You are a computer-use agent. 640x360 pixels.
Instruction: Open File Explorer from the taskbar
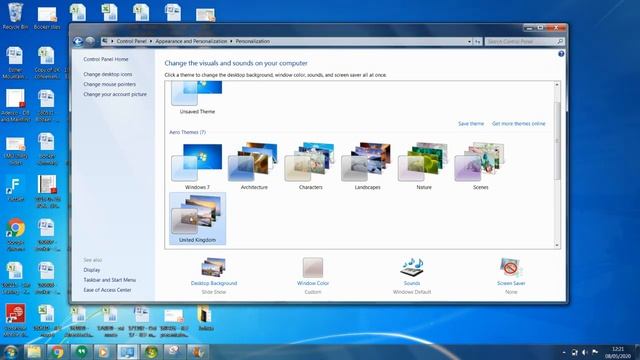point(34,352)
